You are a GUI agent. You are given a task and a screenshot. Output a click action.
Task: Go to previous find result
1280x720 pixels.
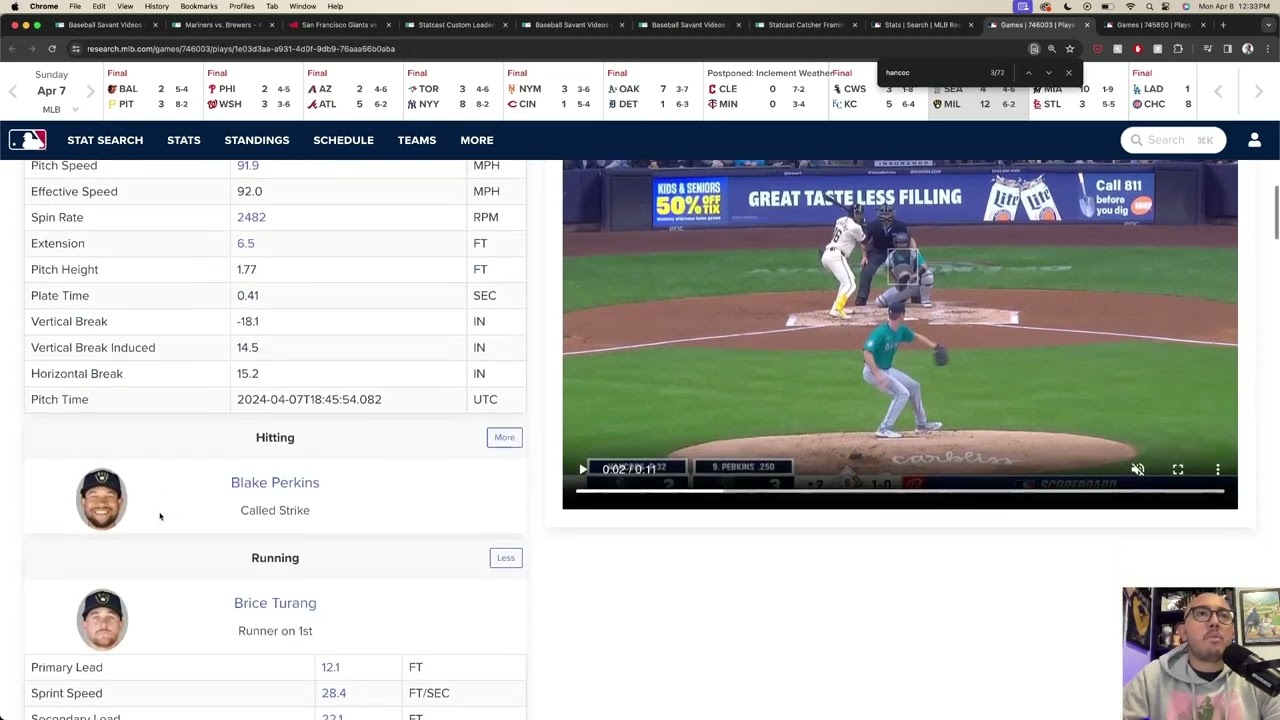pyautogui.click(x=1028, y=72)
